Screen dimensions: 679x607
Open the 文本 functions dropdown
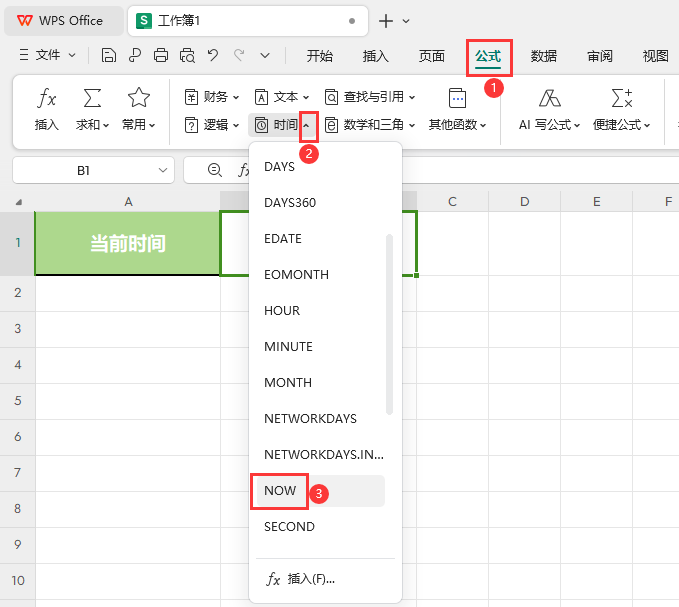tap(282, 97)
